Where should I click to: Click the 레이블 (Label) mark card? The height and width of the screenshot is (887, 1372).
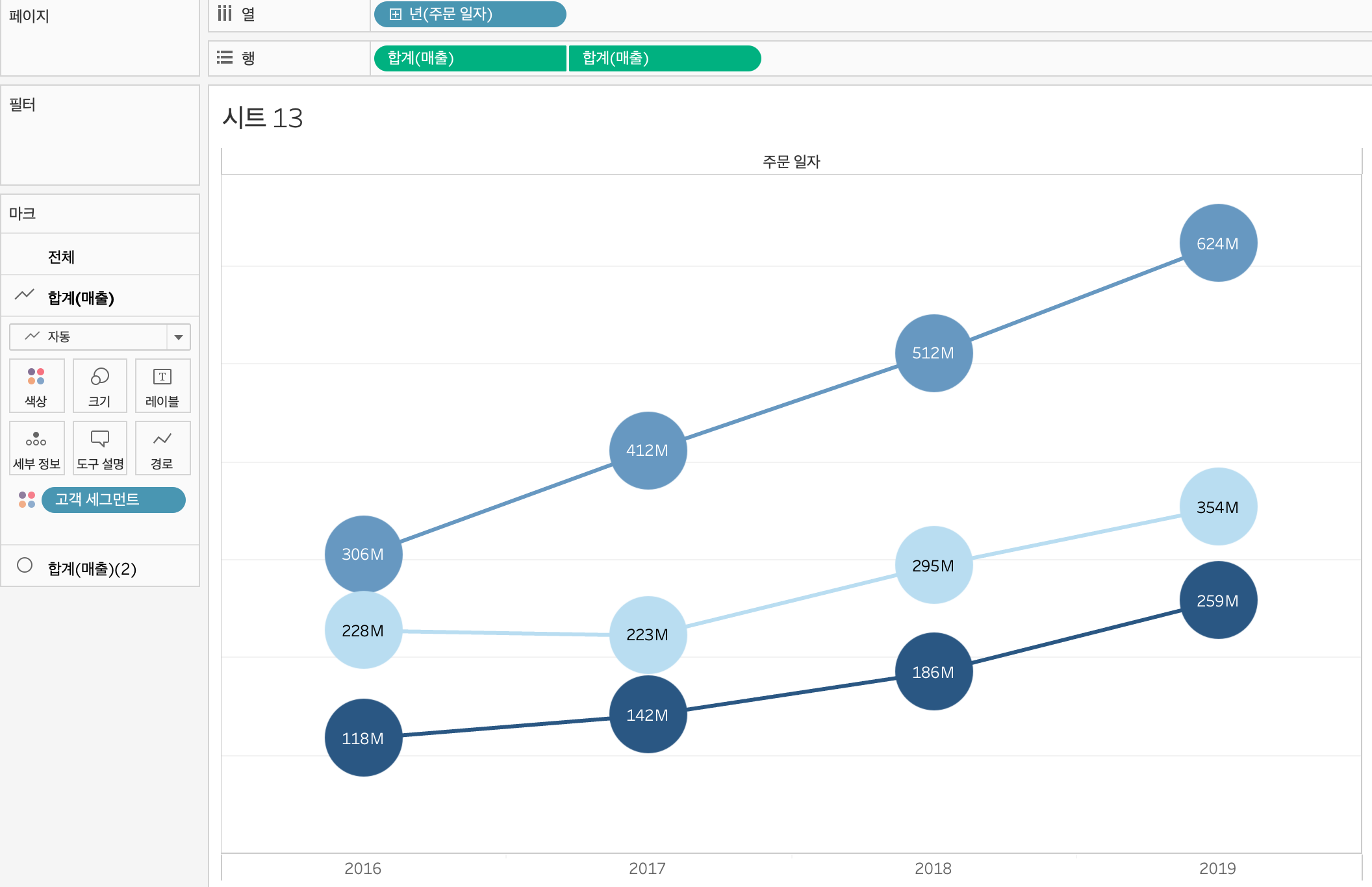click(162, 385)
